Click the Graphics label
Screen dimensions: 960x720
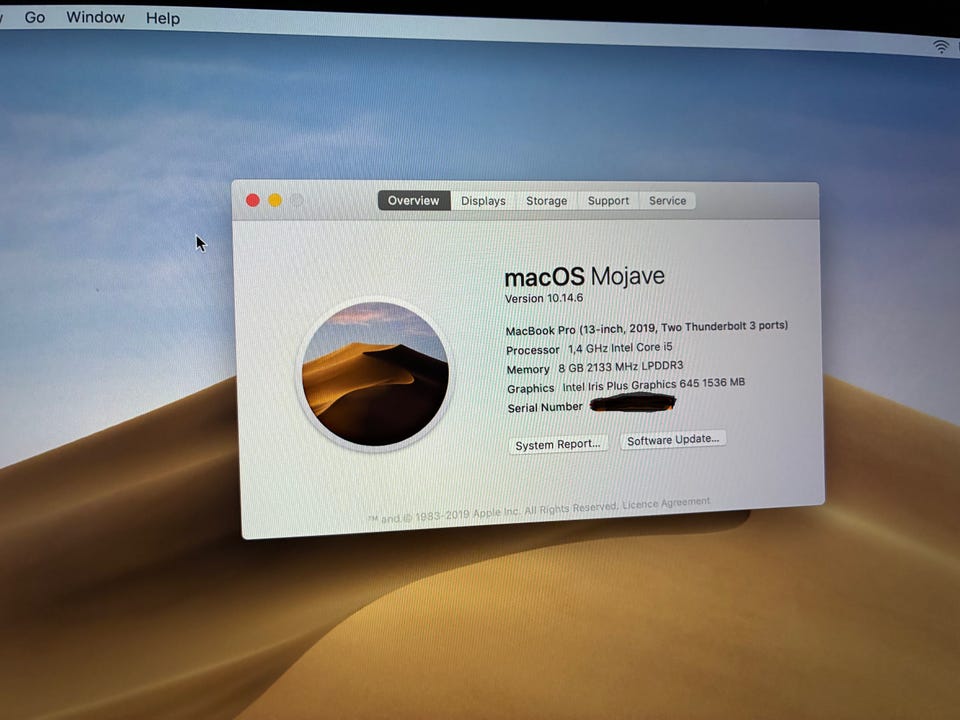(530, 388)
